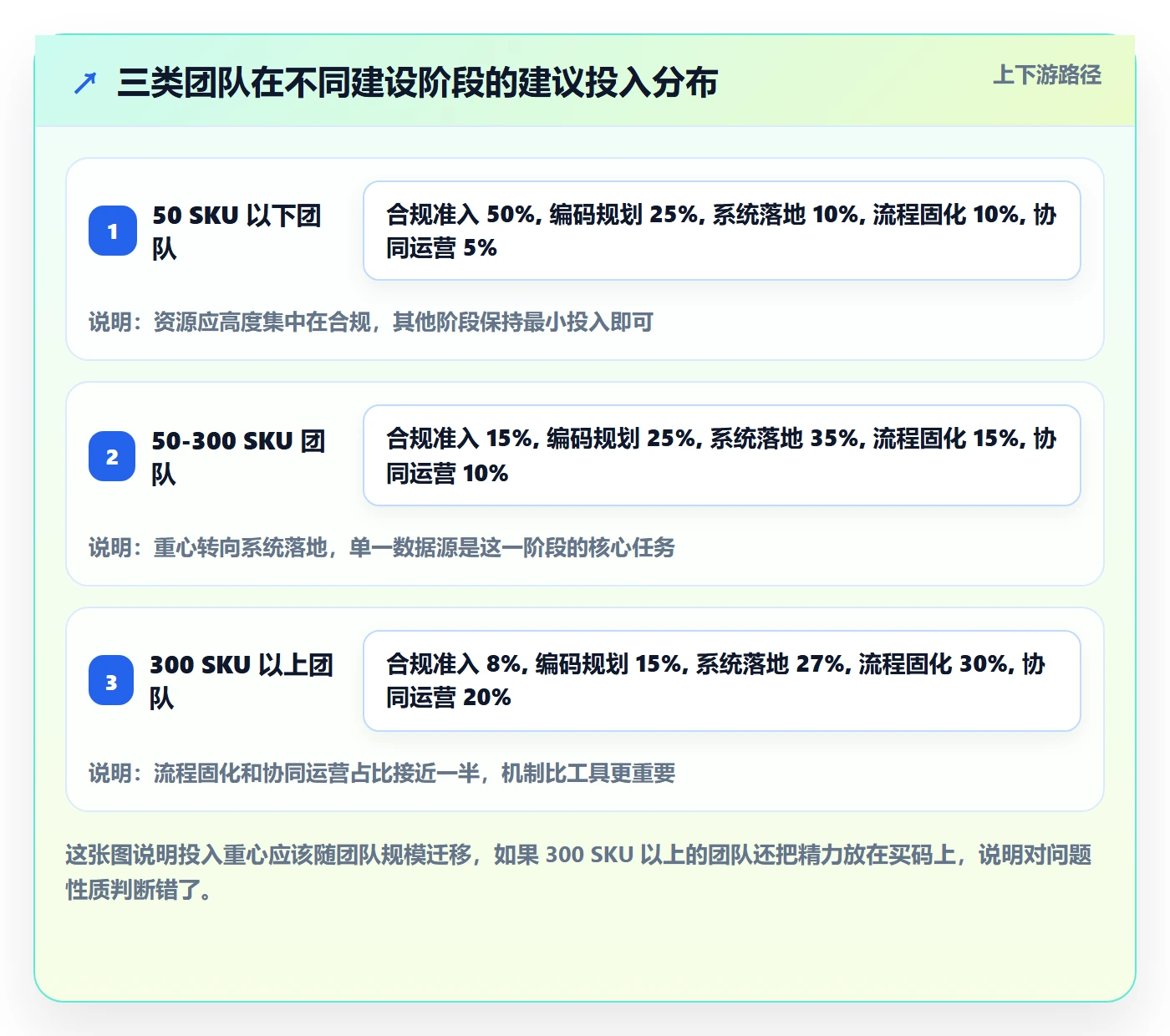The height and width of the screenshot is (1036, 1170).
Task: Click the box starting 合规准入 50%
Action: [x=722, y=231]
